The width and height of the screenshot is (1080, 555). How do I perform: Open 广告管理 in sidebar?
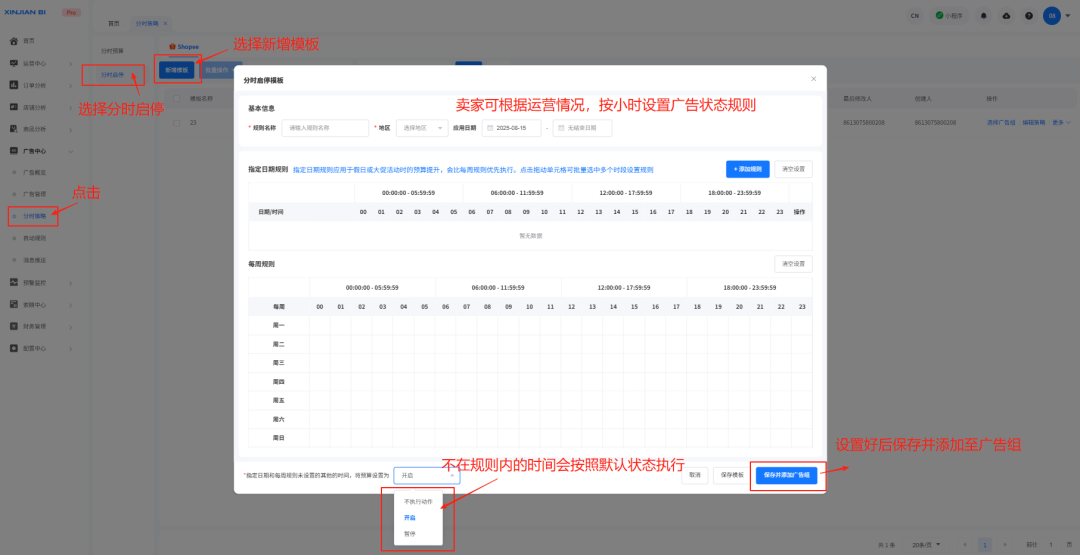(x=34, y=195)
